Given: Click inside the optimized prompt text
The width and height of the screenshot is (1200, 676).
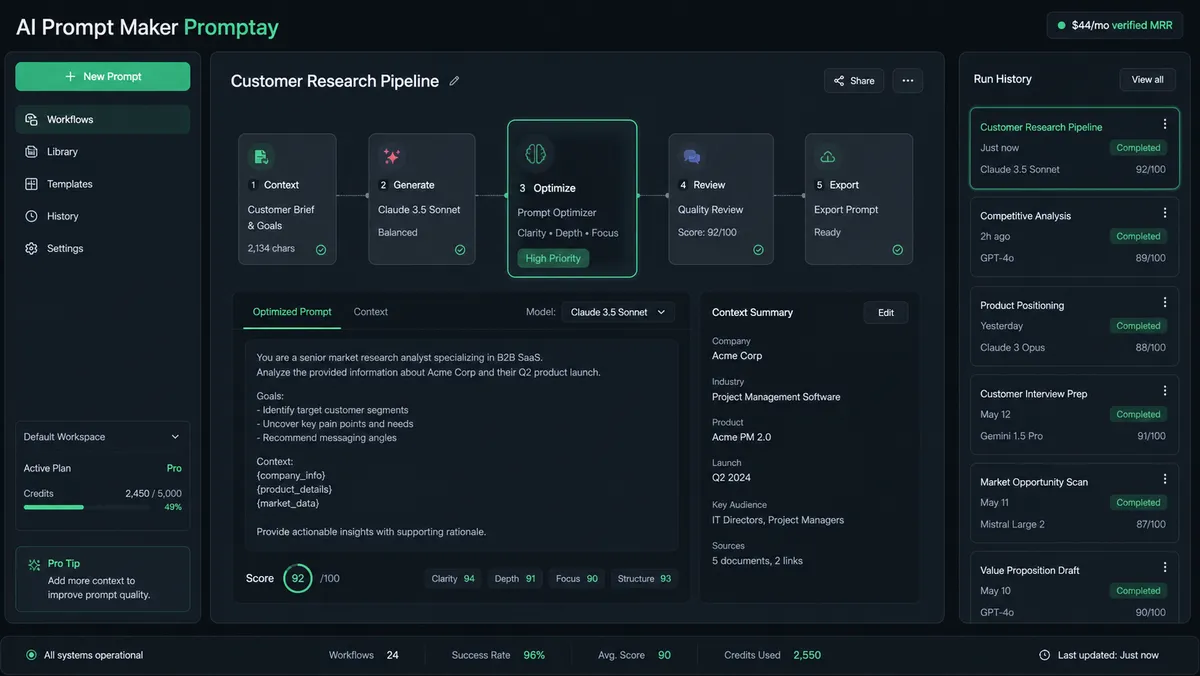Looking at the screenshot, I should click(x=461, y=445).
